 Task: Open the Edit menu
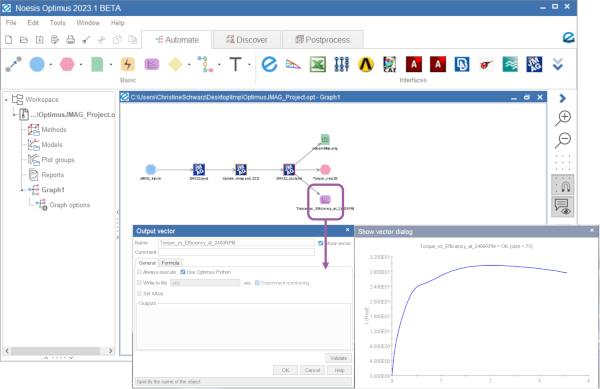coord(33,23)
